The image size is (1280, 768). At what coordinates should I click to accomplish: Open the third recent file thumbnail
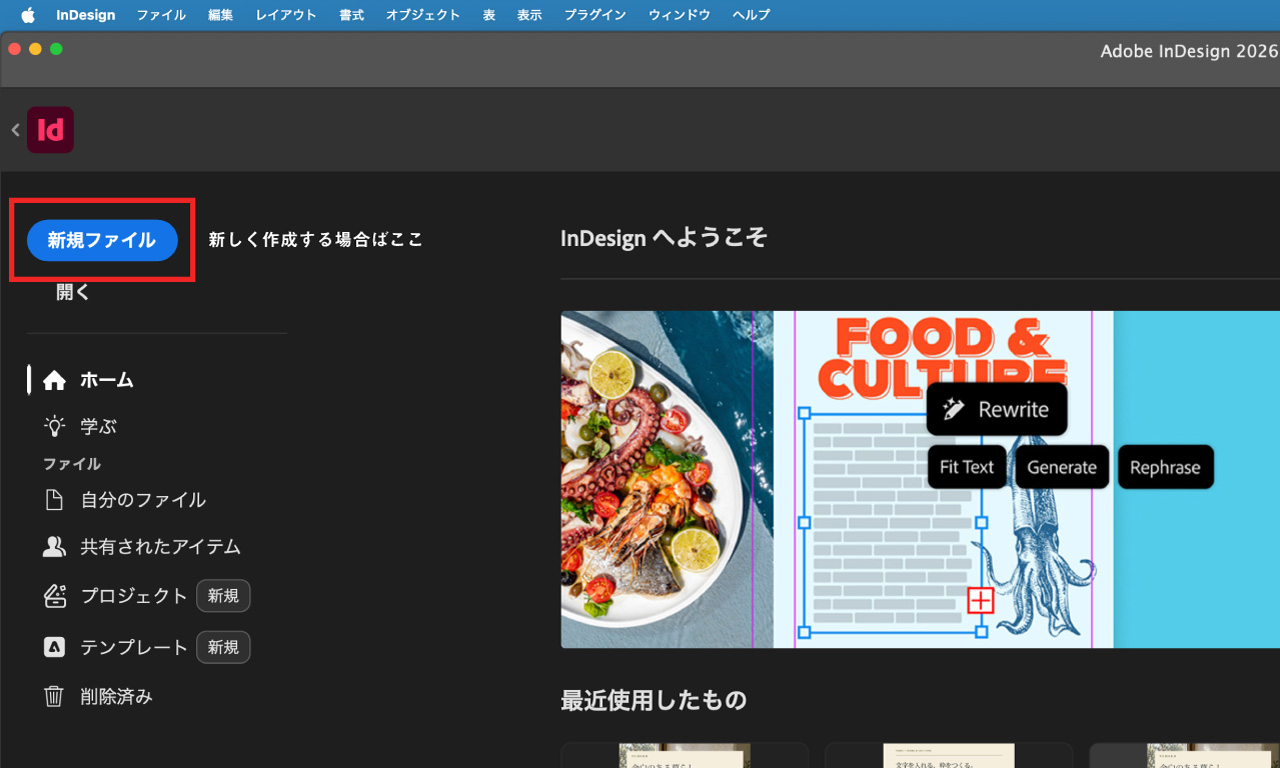(1184, 755)
